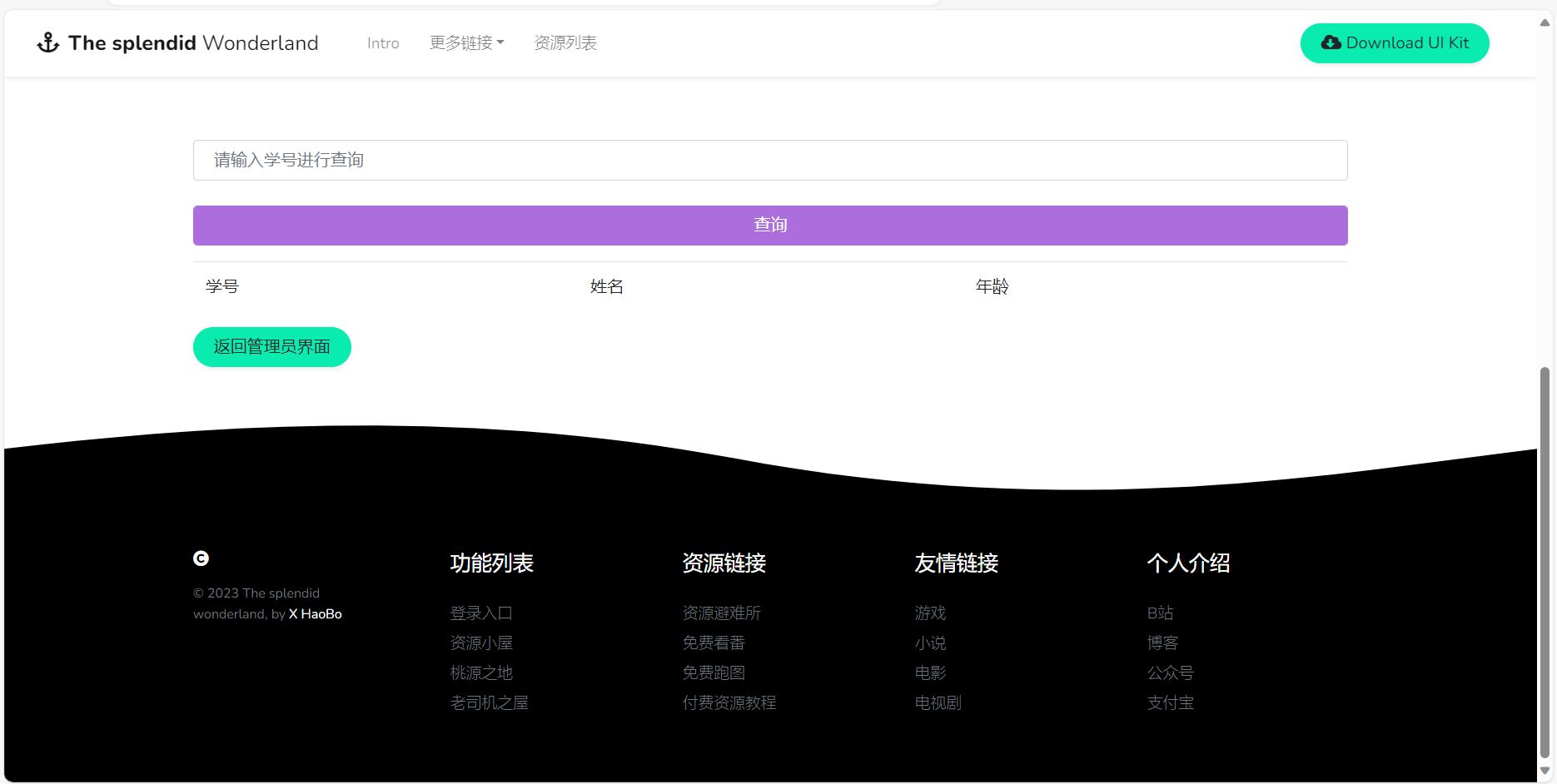The image size is (1557, 784).
Task: Click the purple 查询 button
Action: coord(770,226)
